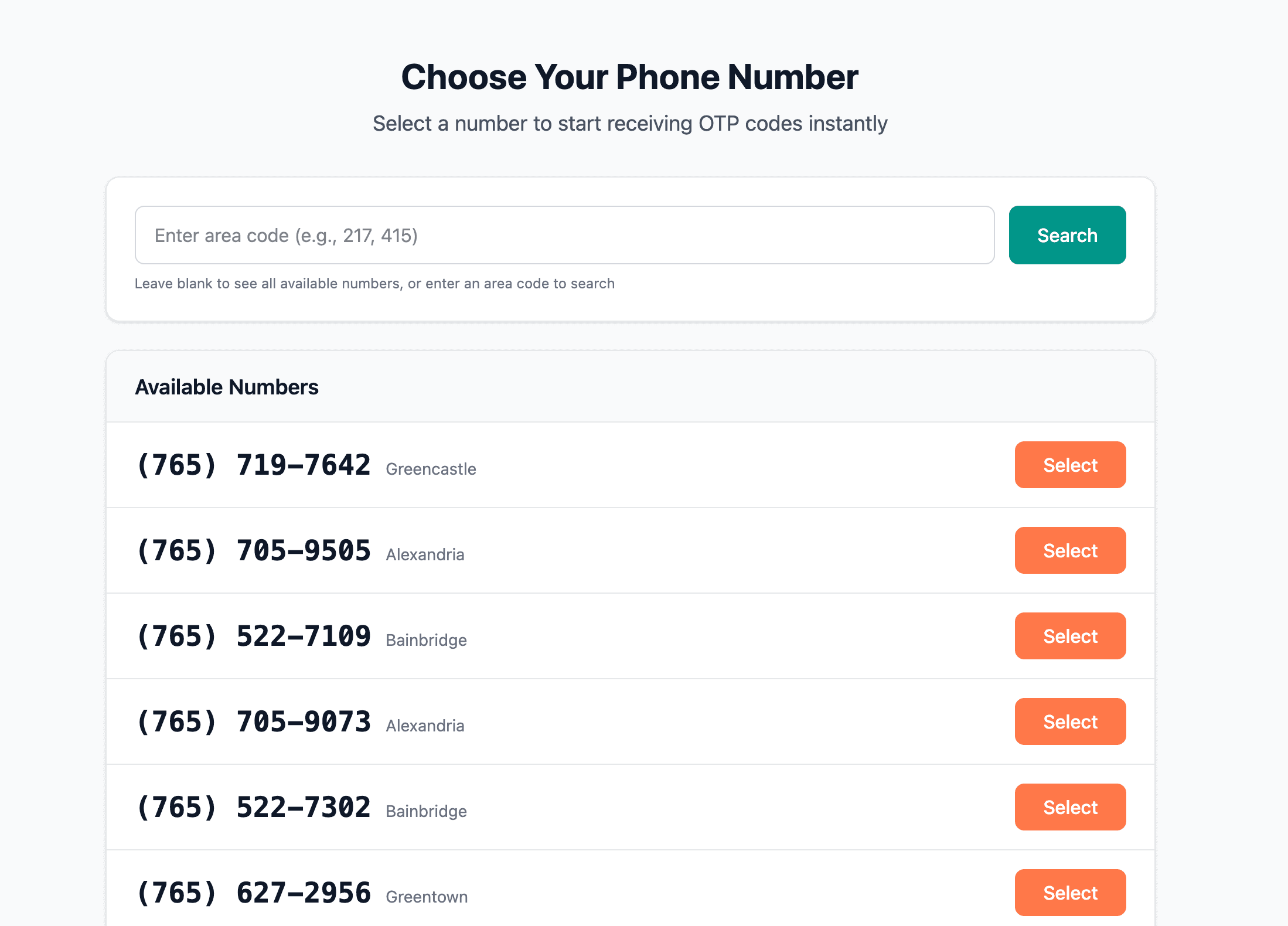This screenshot has width=1288, height=926.
Task: Click the Available Numbers section header
Action: [227, 387]
